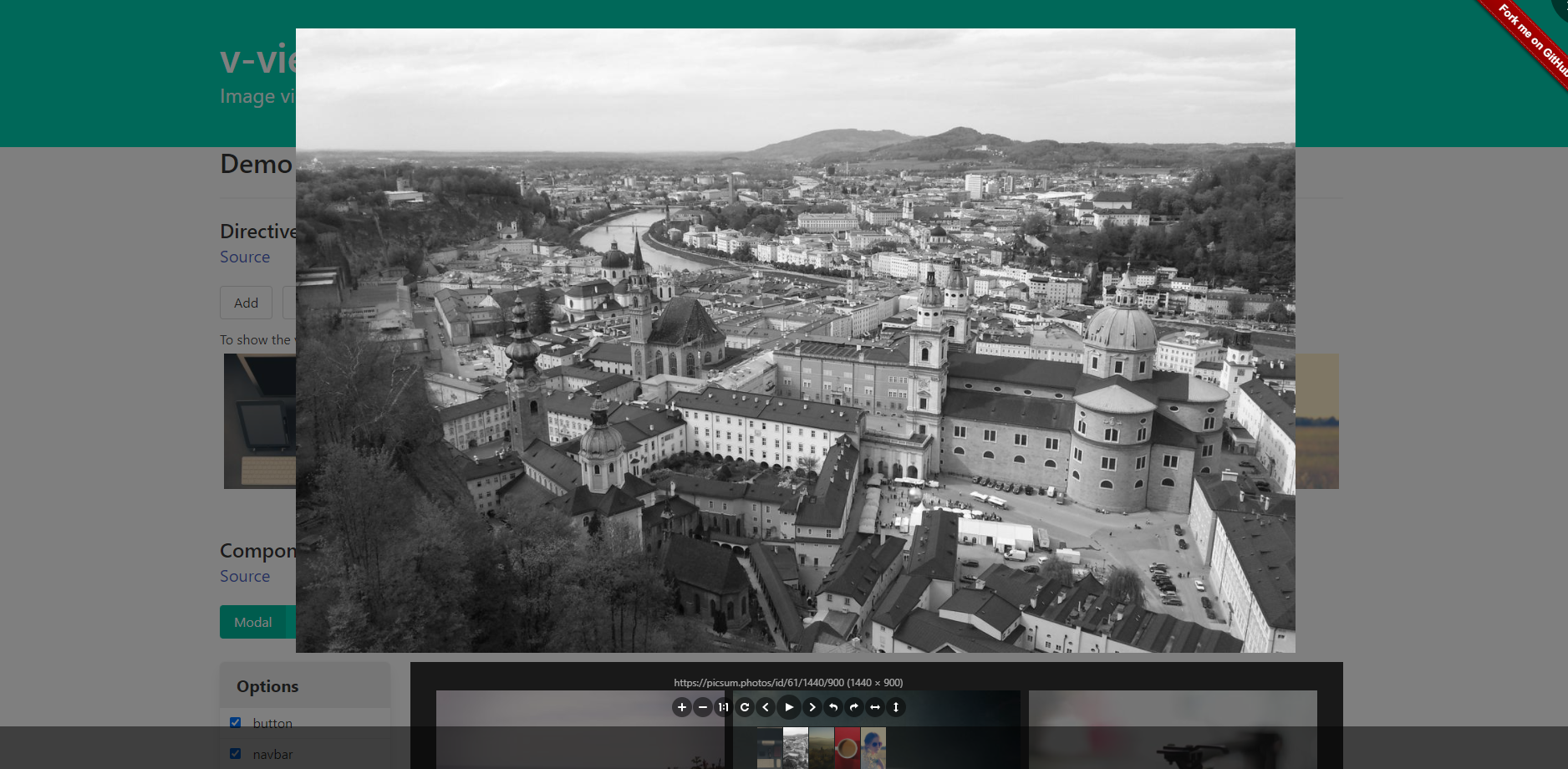This screenshot has width=1568, height=769.
Task: Rotate the image right (clockwise)
Action: point(854,707)
